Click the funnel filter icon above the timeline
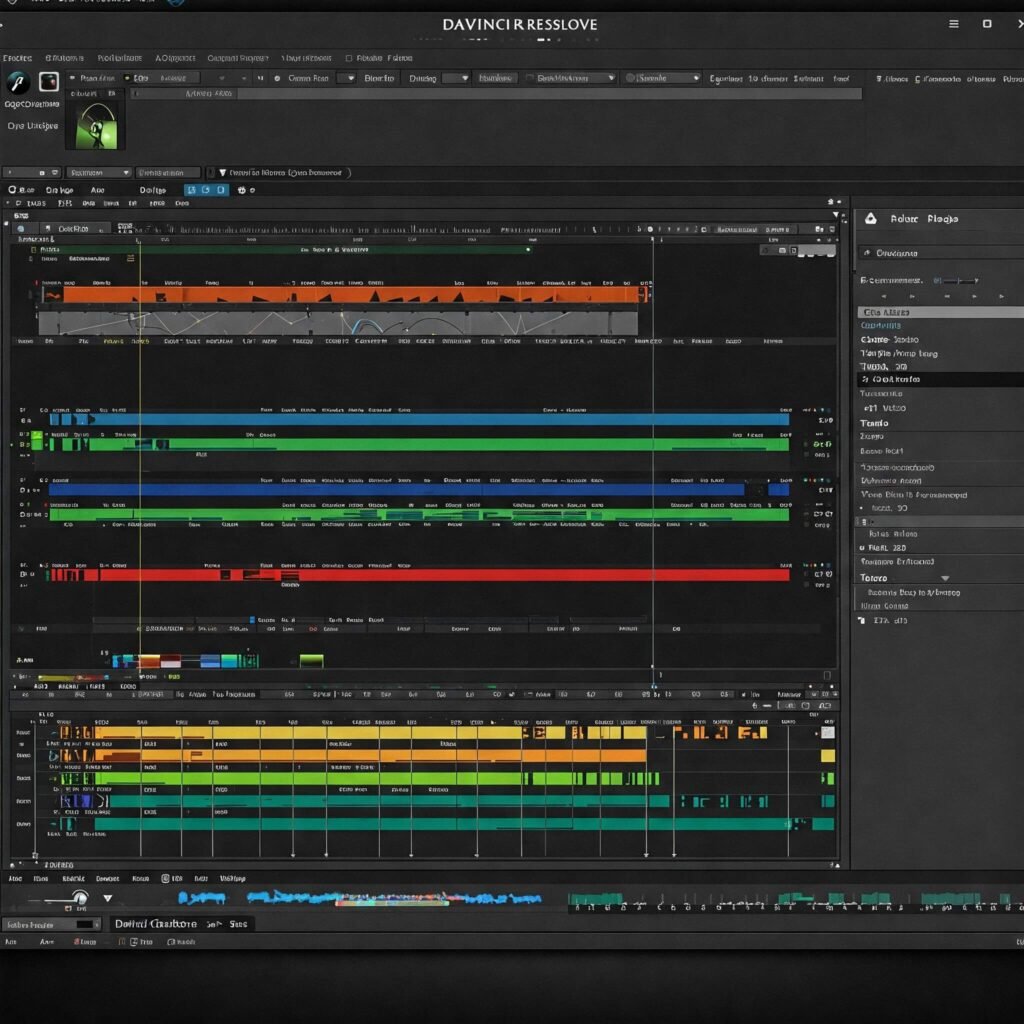 tap(223, 172)
